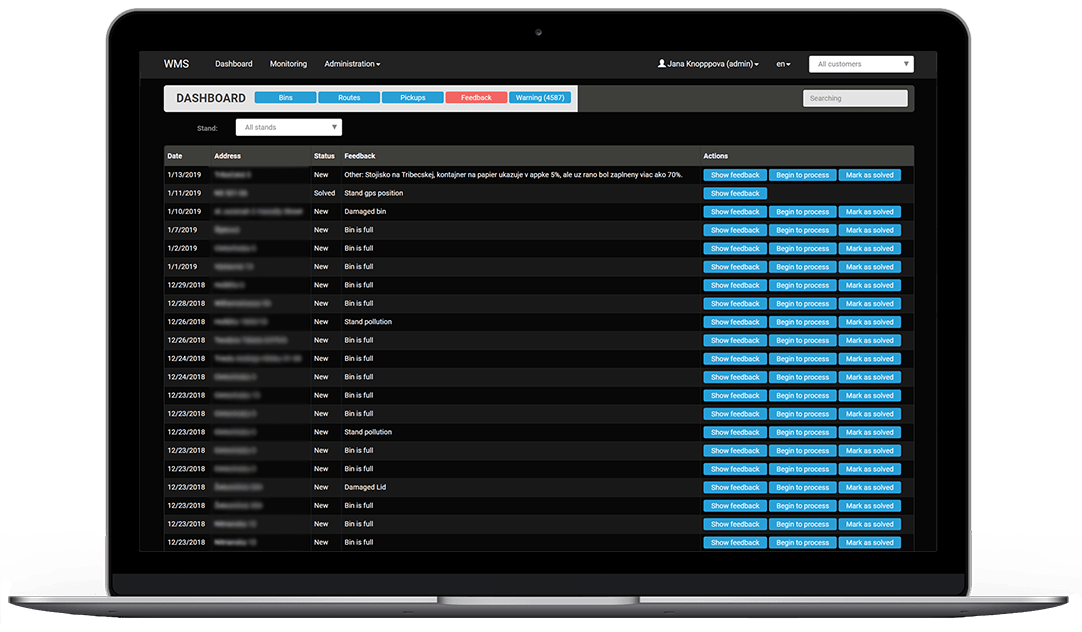Click the user profile icon beside Jana Knopppova
The image size is (1082, 632).
(662, 63)
